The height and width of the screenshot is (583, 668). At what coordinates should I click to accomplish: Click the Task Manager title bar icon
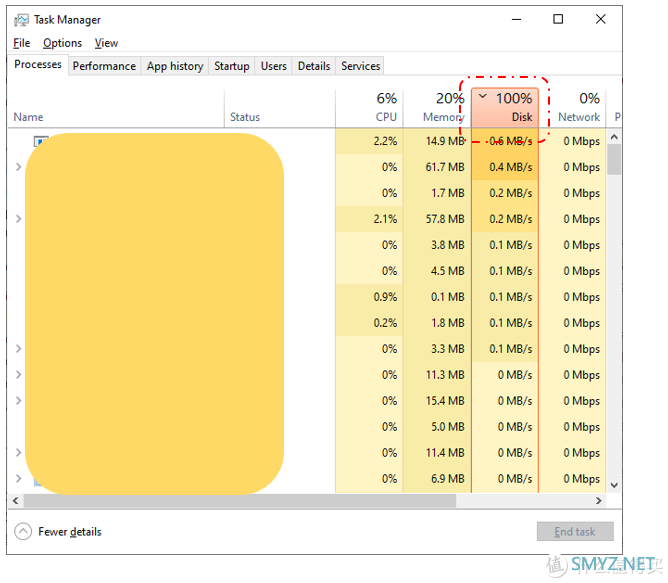[21, 20]
